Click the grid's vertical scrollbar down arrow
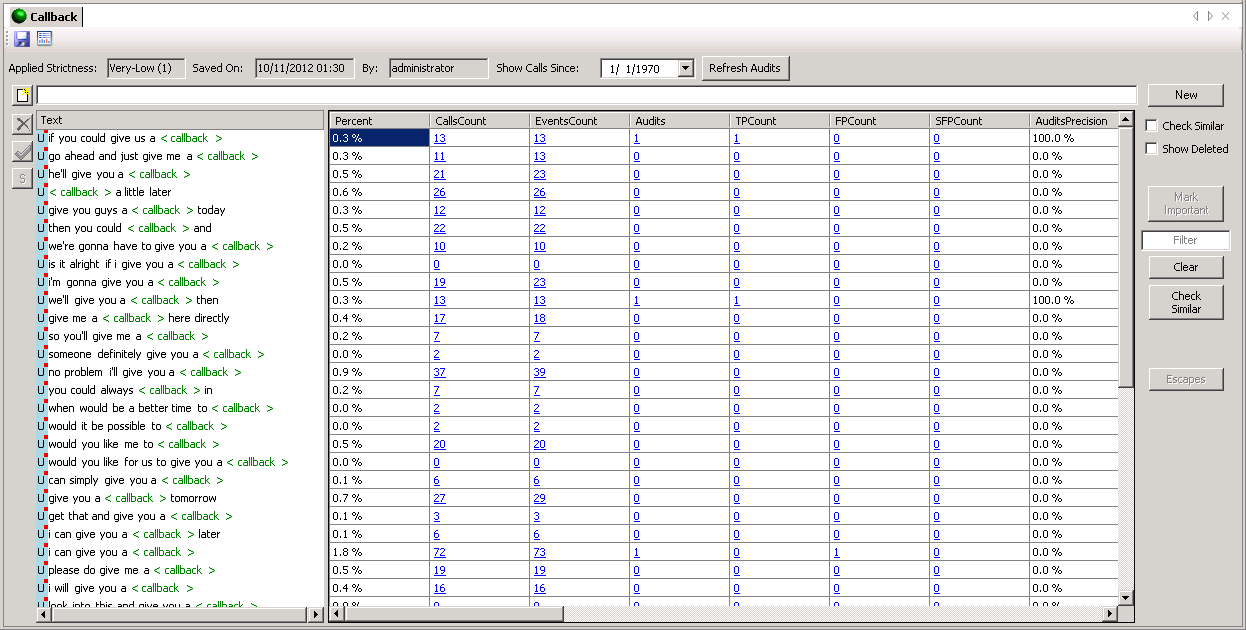The width and height of the screenshot is (1246, 630). 1126,597
